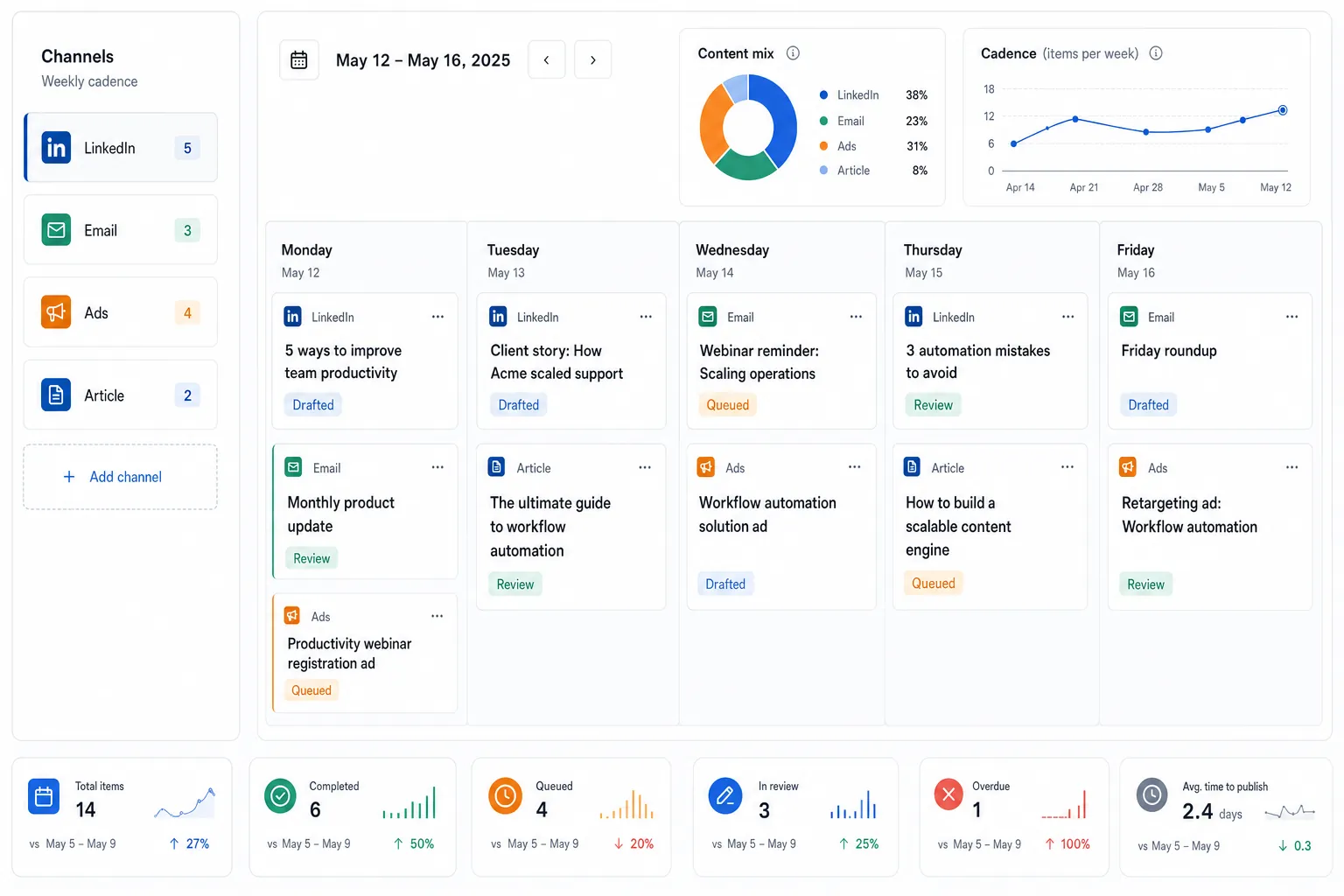Open options for '3 automation mistakes' card
The height and width of the screenshot is (896, 1344).
coord(1067,317)
